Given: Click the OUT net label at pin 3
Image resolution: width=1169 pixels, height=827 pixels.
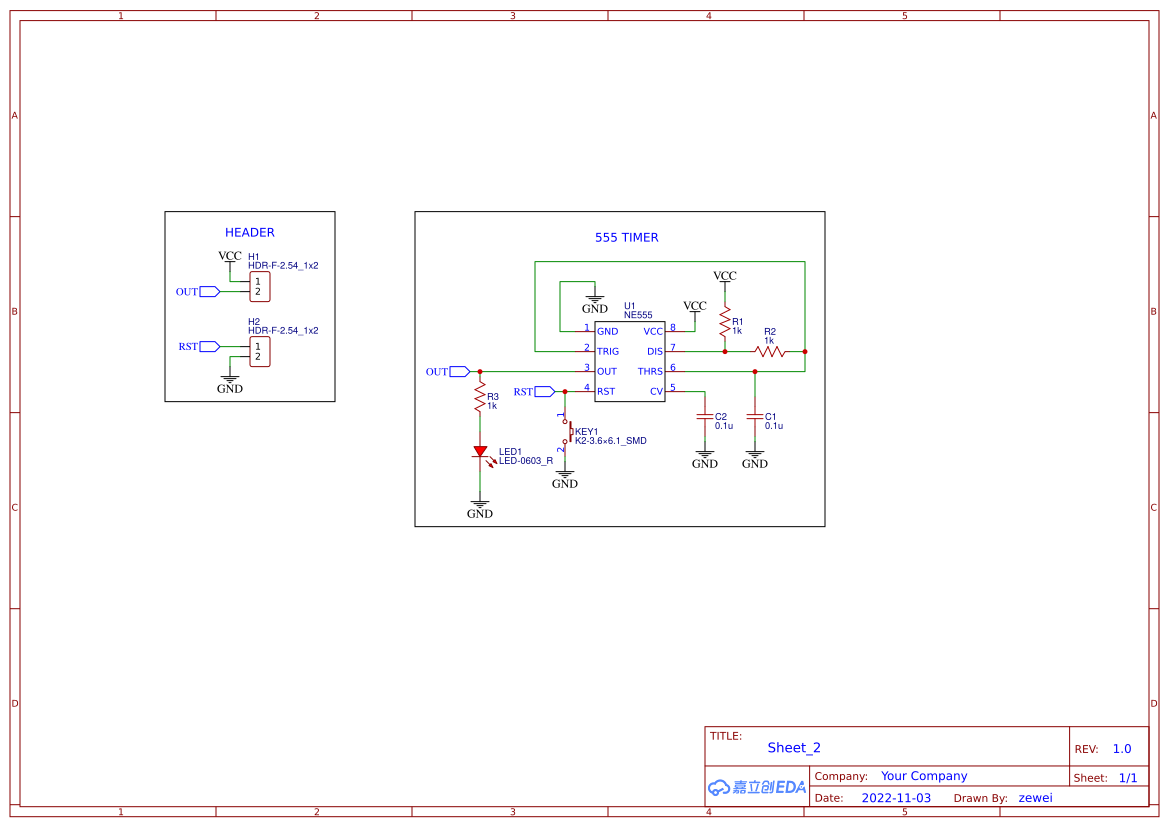Looking at the screenshot, I should click(452, 371).
